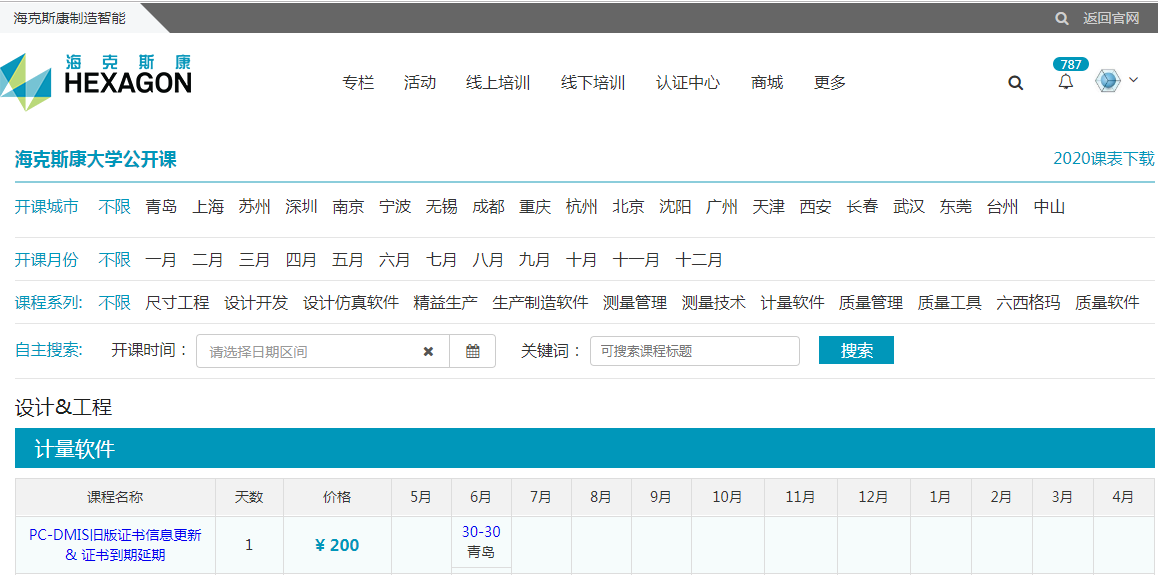Expand the user account dropdown arrow
The width and height of the screenshot is (1158, 575).
[x=1134, y=80]
